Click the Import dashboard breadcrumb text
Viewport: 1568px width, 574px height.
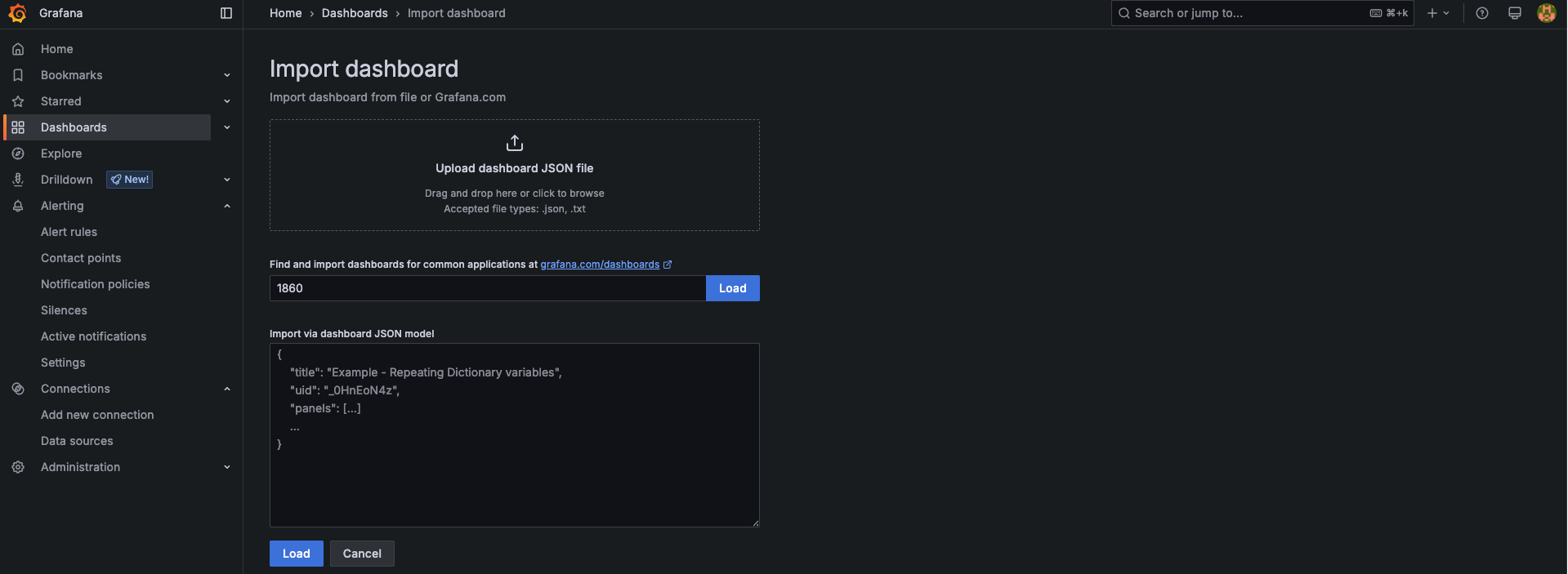pyautogui.click(x=457, y=13)
